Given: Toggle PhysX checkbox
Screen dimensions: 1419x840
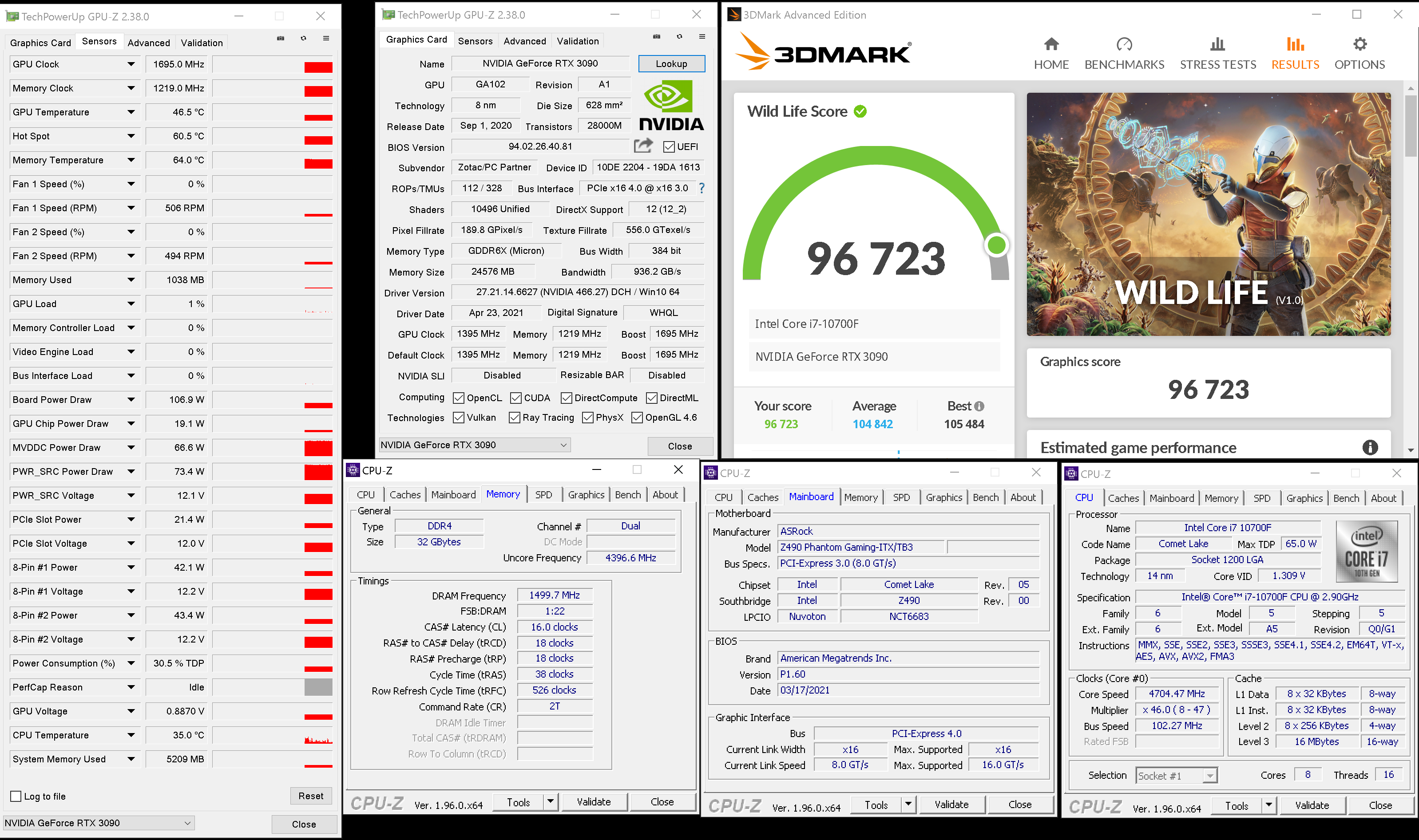Looking at the screenshot, I should [x=588, y=418].
